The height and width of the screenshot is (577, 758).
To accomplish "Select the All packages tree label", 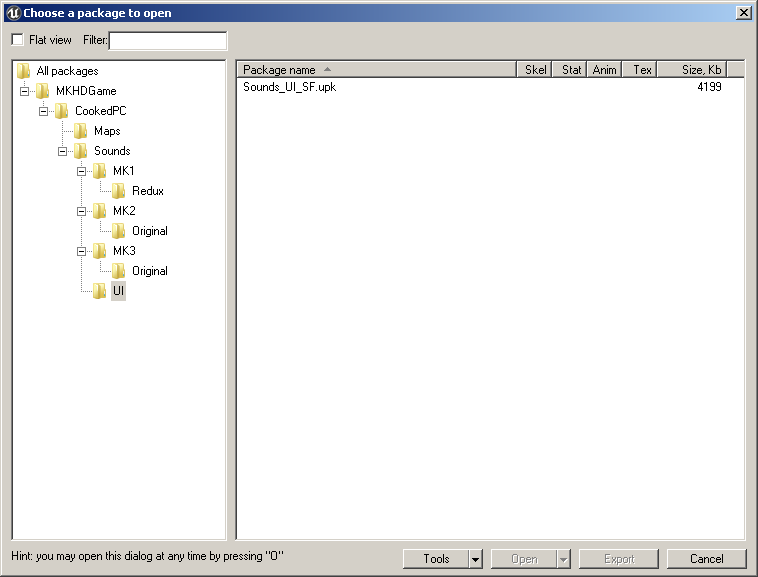I will [x=67, y=71].
